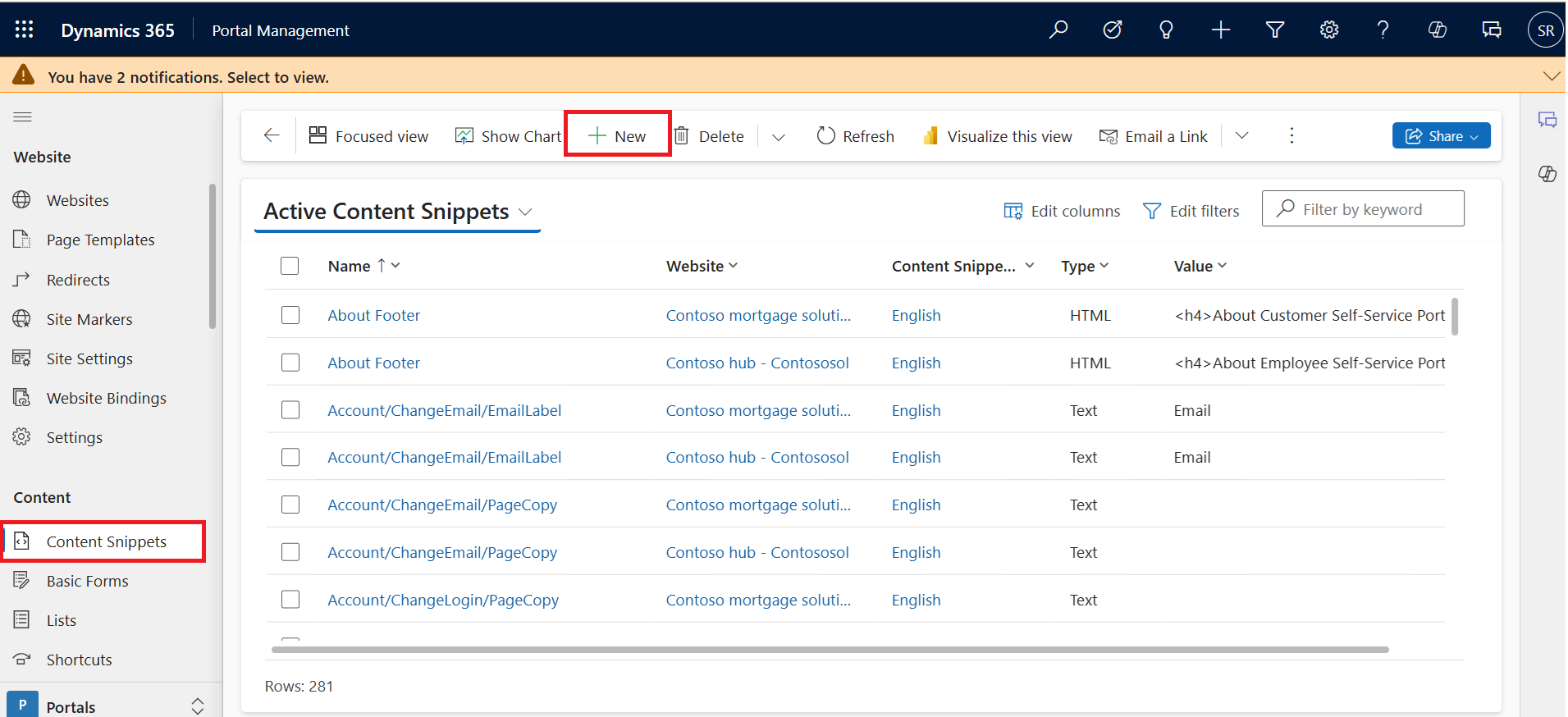Click the search magnifier icon in header
The image size is (1568, 717).
1058,30
